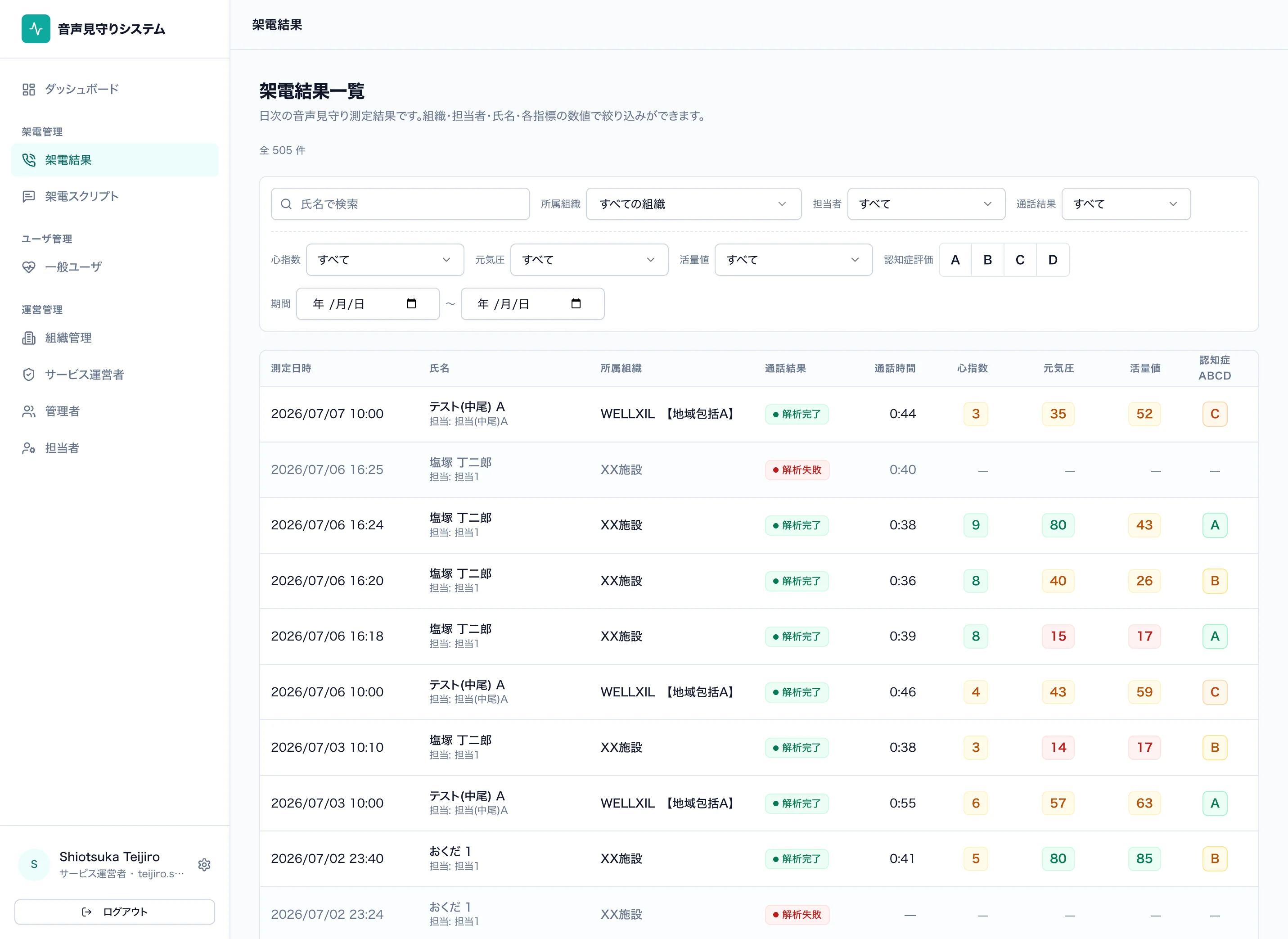Click 活量値 85 badge in 23:40 row
The image size is (1288, 939).
click(1144, 859)
